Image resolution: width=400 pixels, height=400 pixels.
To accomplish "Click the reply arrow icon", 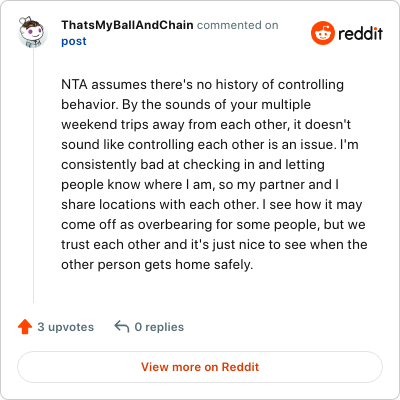I will click(122, 327).
